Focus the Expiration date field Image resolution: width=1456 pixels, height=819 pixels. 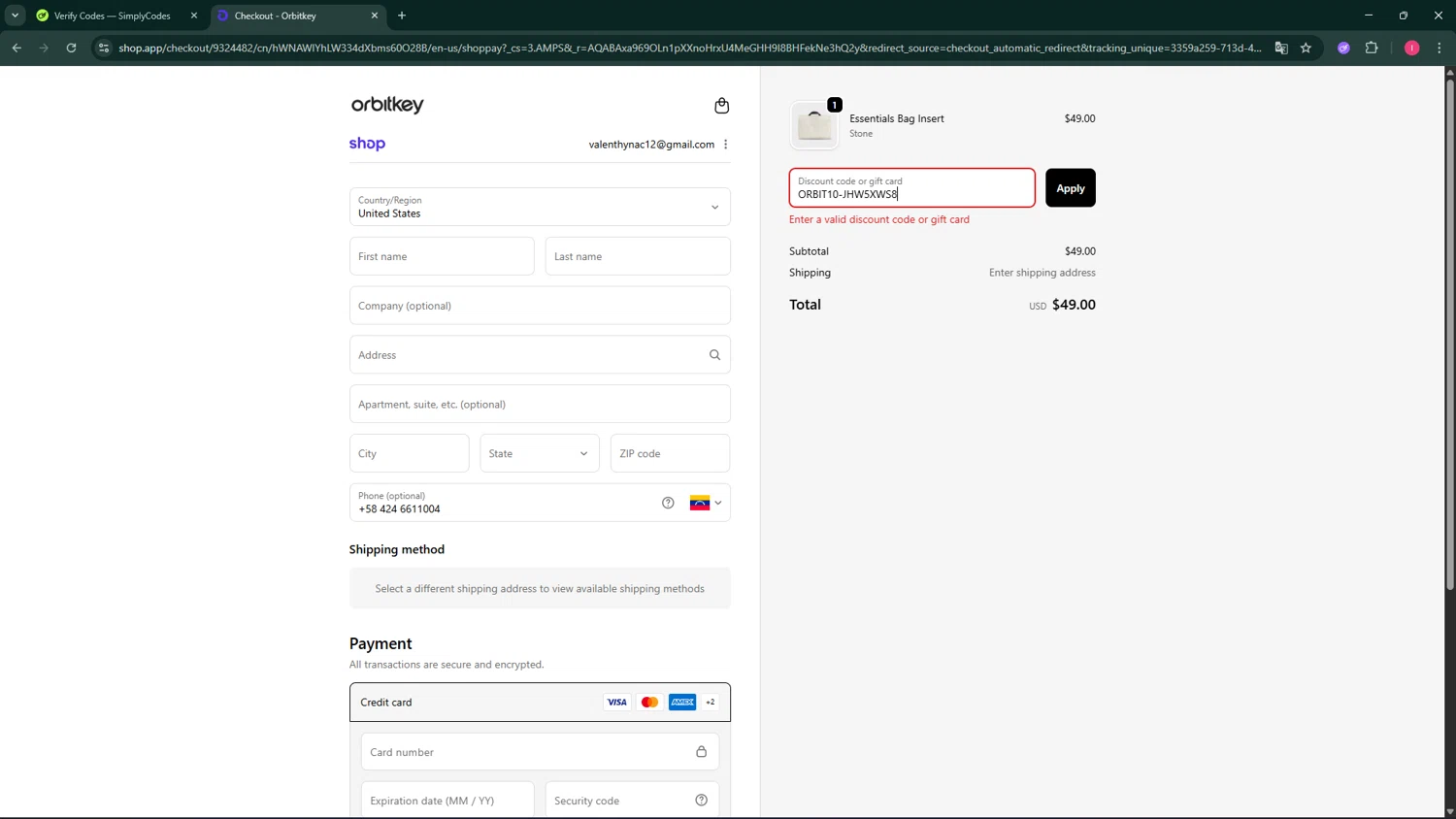coord(447,801)
